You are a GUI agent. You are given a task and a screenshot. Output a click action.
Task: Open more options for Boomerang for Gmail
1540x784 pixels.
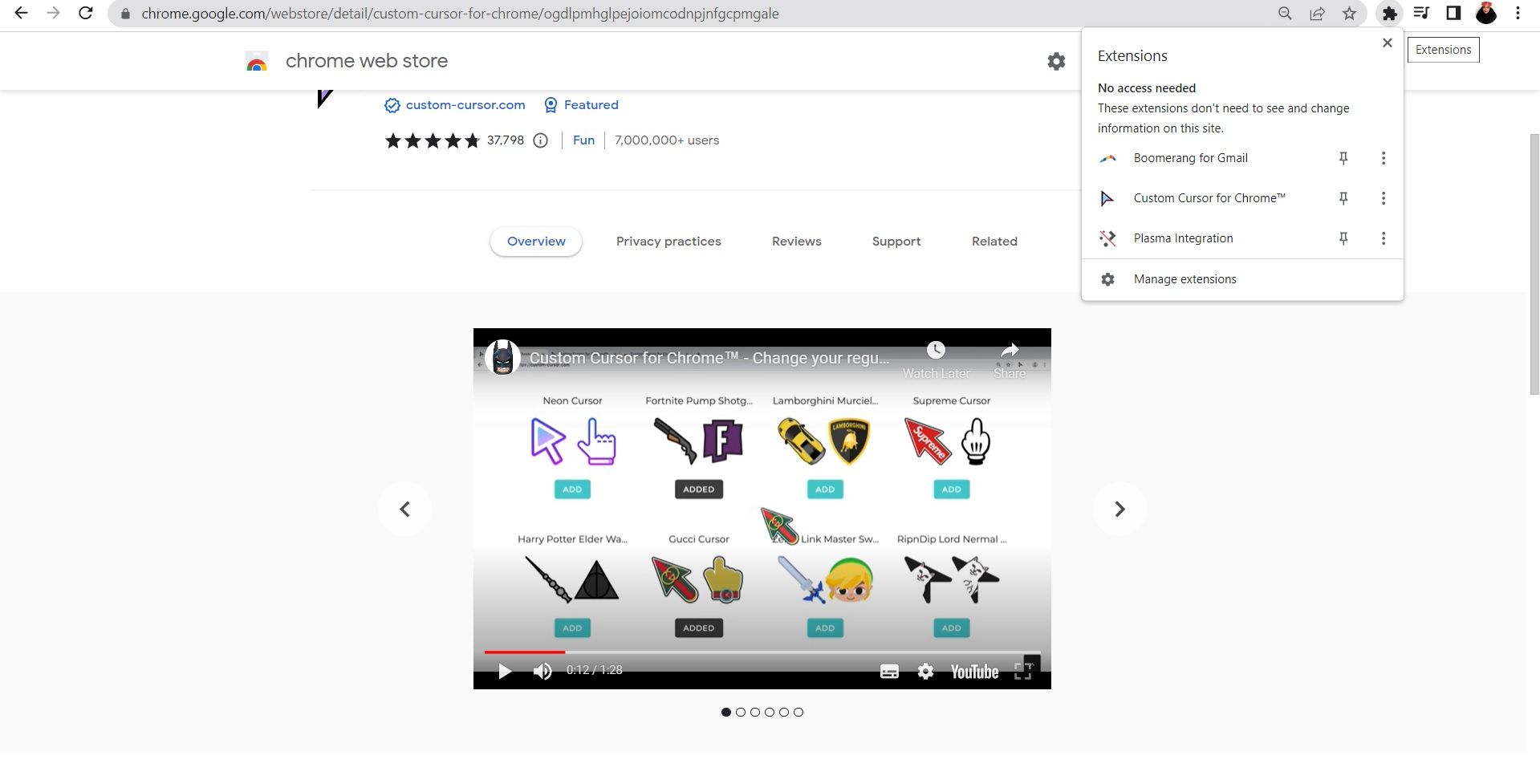pyautogui.click(x=1383, y=158)
